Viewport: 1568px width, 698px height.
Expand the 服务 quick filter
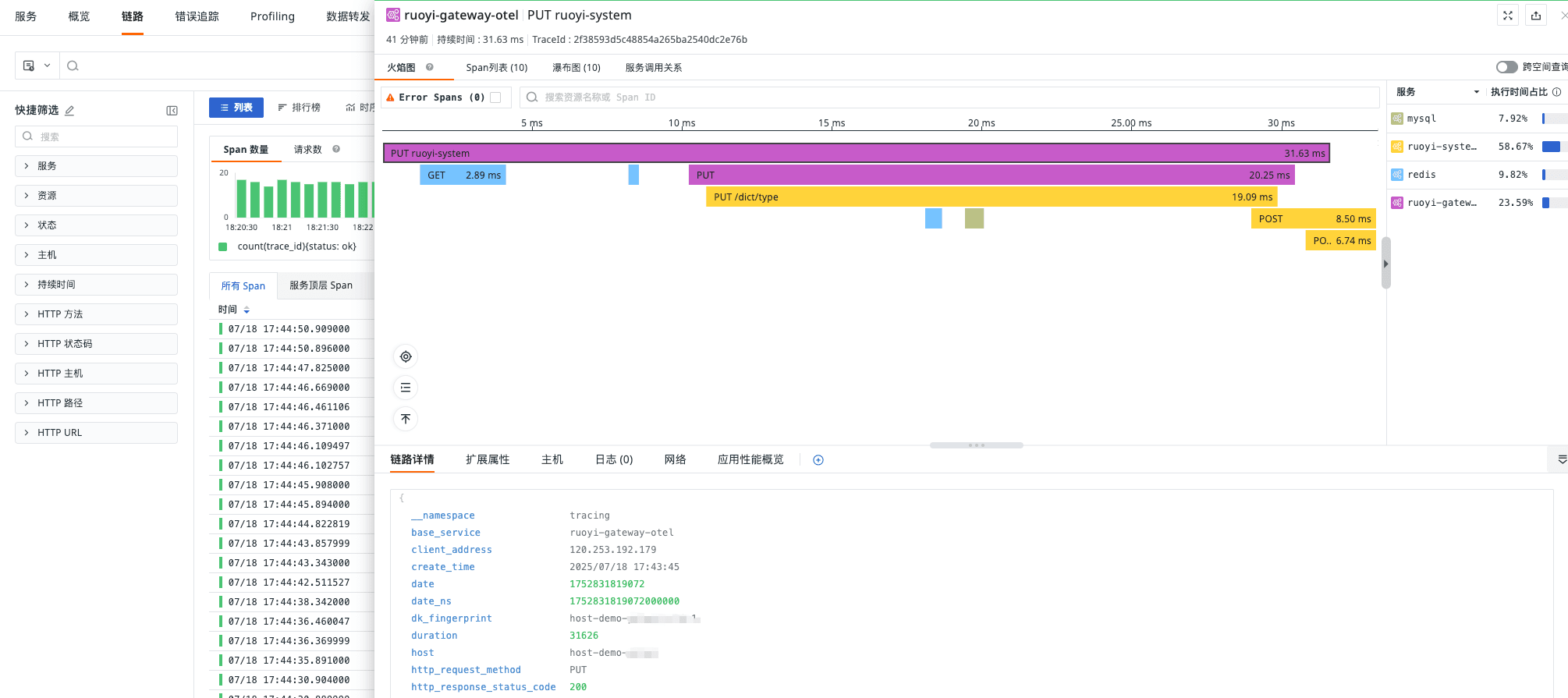96,166
